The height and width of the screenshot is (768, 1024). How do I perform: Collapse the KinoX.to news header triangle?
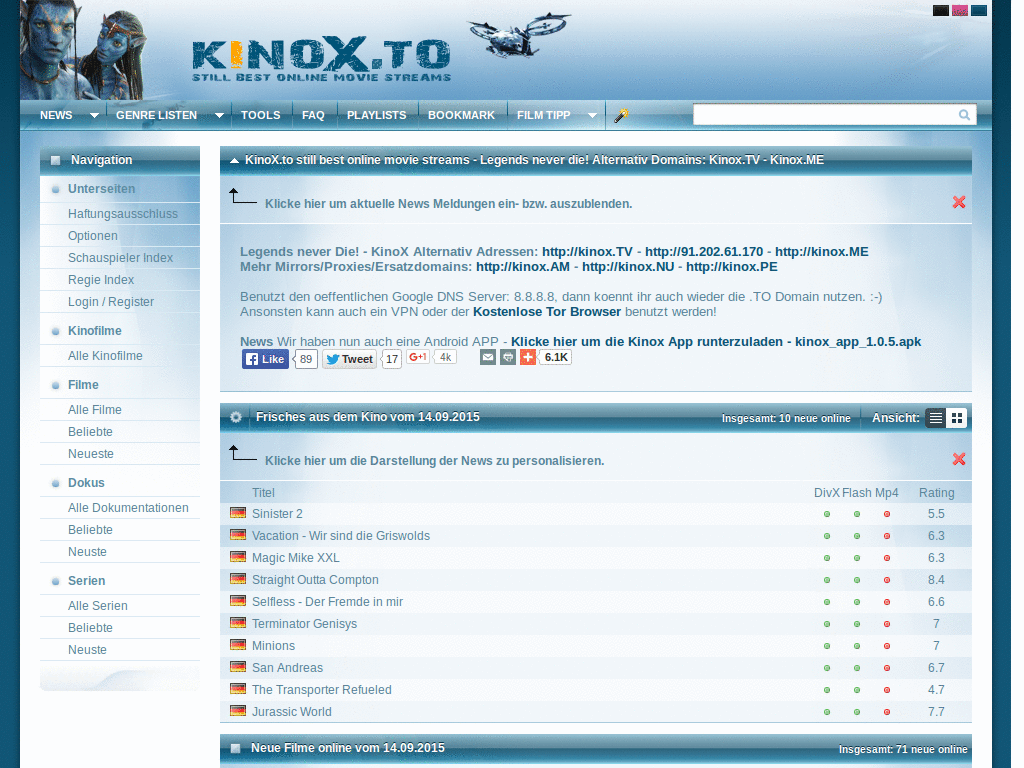[234, 161]
